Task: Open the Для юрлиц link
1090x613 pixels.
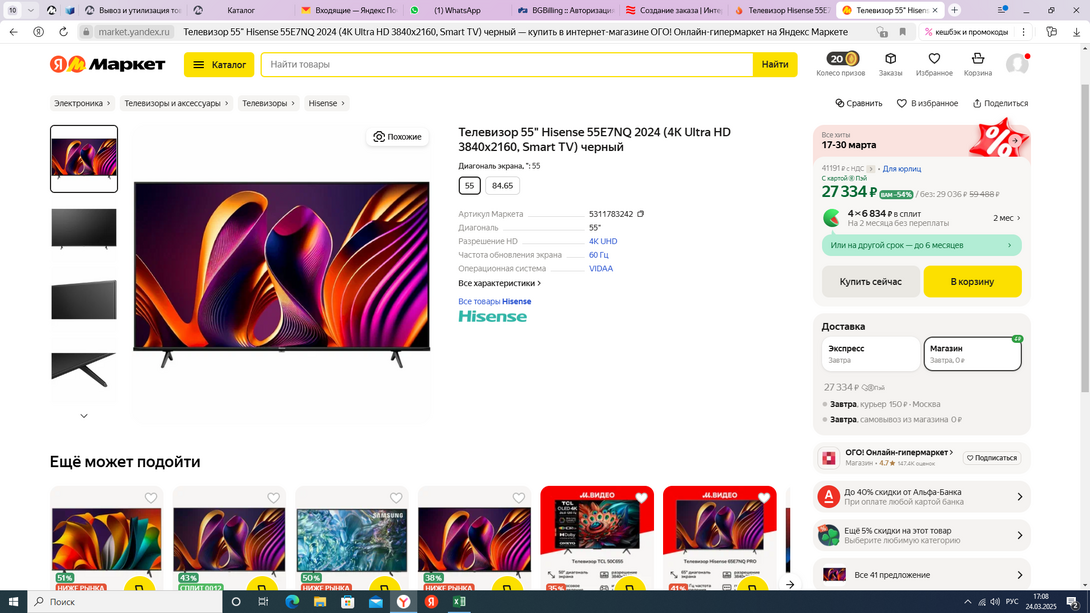Action: click(x=902, y=169)
